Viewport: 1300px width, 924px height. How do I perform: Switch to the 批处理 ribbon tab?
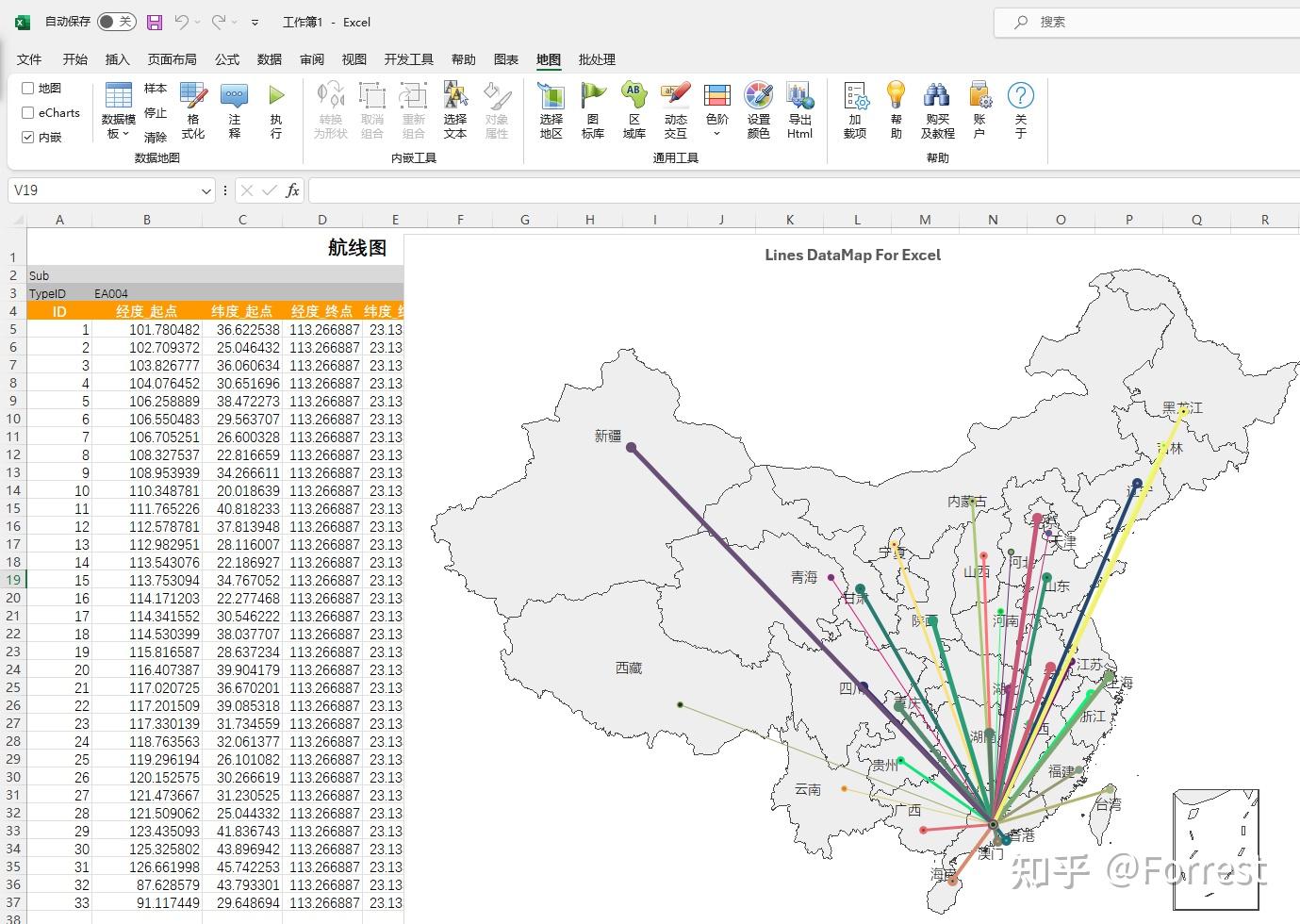pyautogui.click(x=596, y=59)
